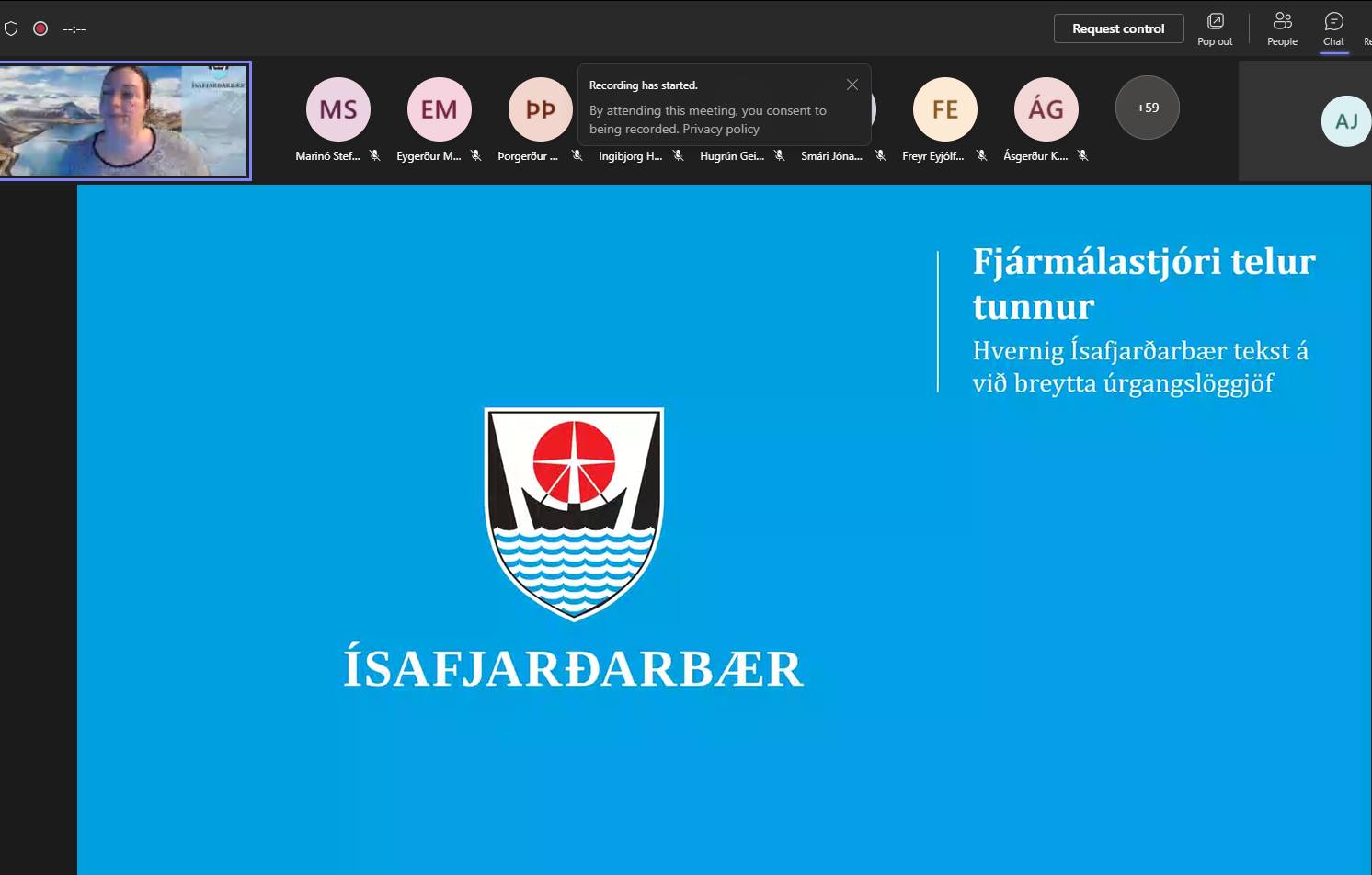Viewport: 1372px width, 875px height.
Task: Click muted mic icon beside Ásgerður K
Action: click(1083, 156)
